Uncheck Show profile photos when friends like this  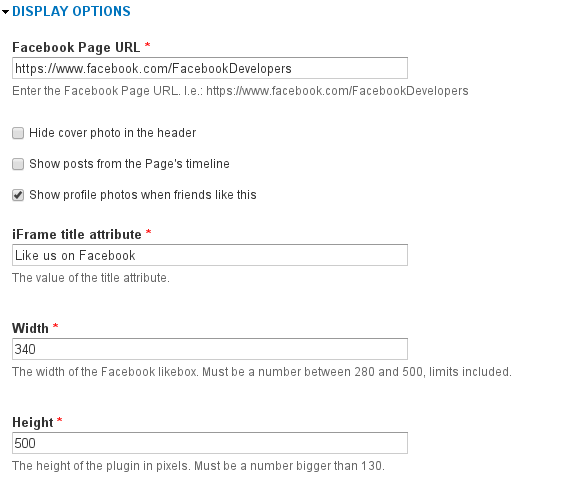18,195
